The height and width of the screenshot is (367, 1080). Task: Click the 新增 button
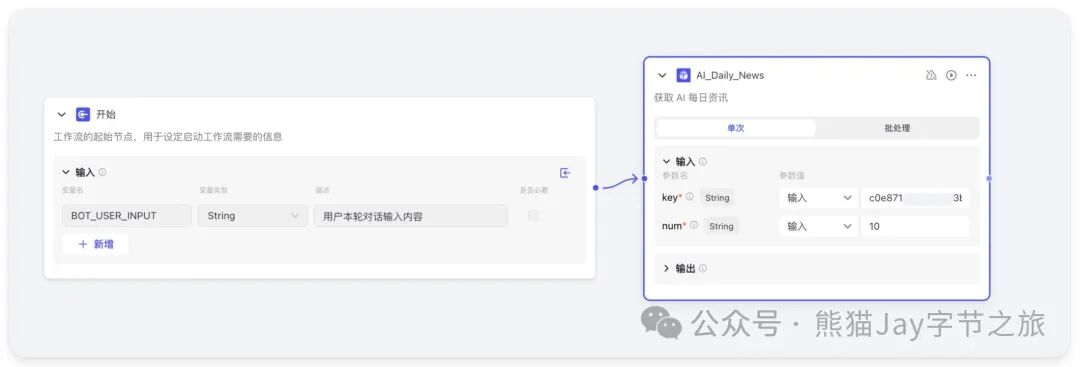click(x=95, y=244)
